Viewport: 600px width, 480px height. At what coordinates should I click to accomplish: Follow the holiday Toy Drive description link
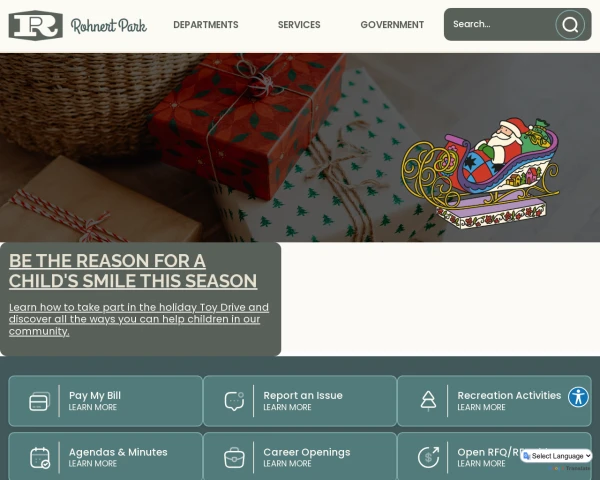139,319
